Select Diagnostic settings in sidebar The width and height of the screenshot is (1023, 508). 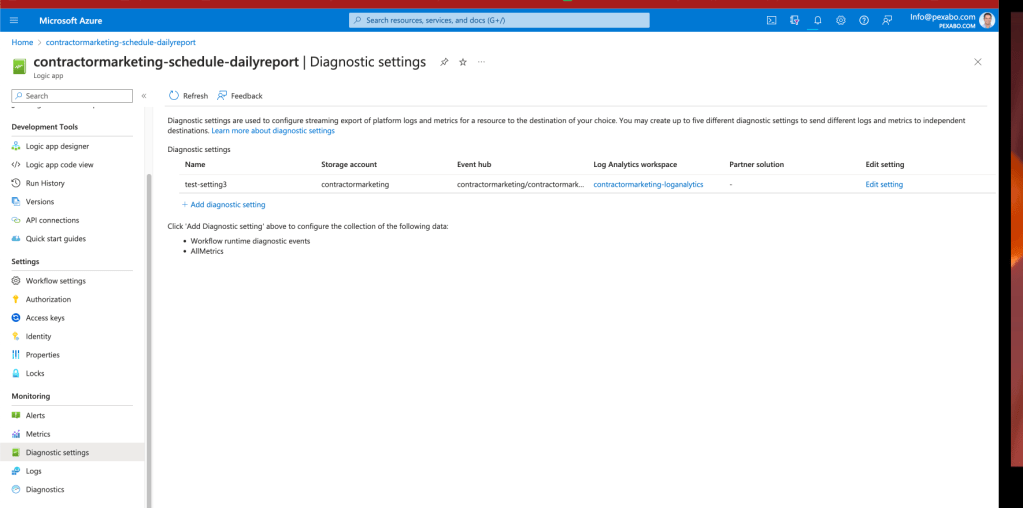pos(72,453)
